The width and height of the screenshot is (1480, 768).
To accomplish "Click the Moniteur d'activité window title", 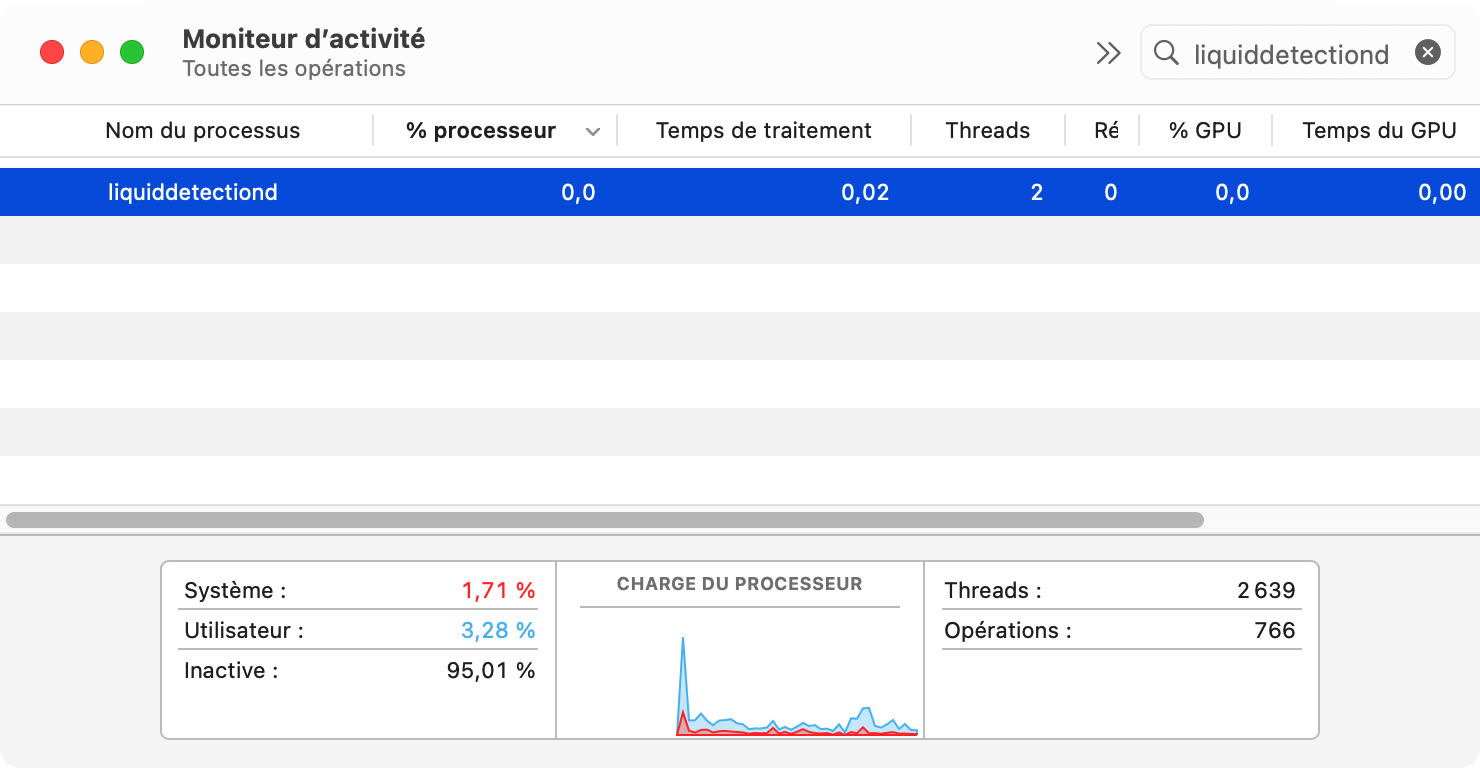I will click(x=304, y=39).
